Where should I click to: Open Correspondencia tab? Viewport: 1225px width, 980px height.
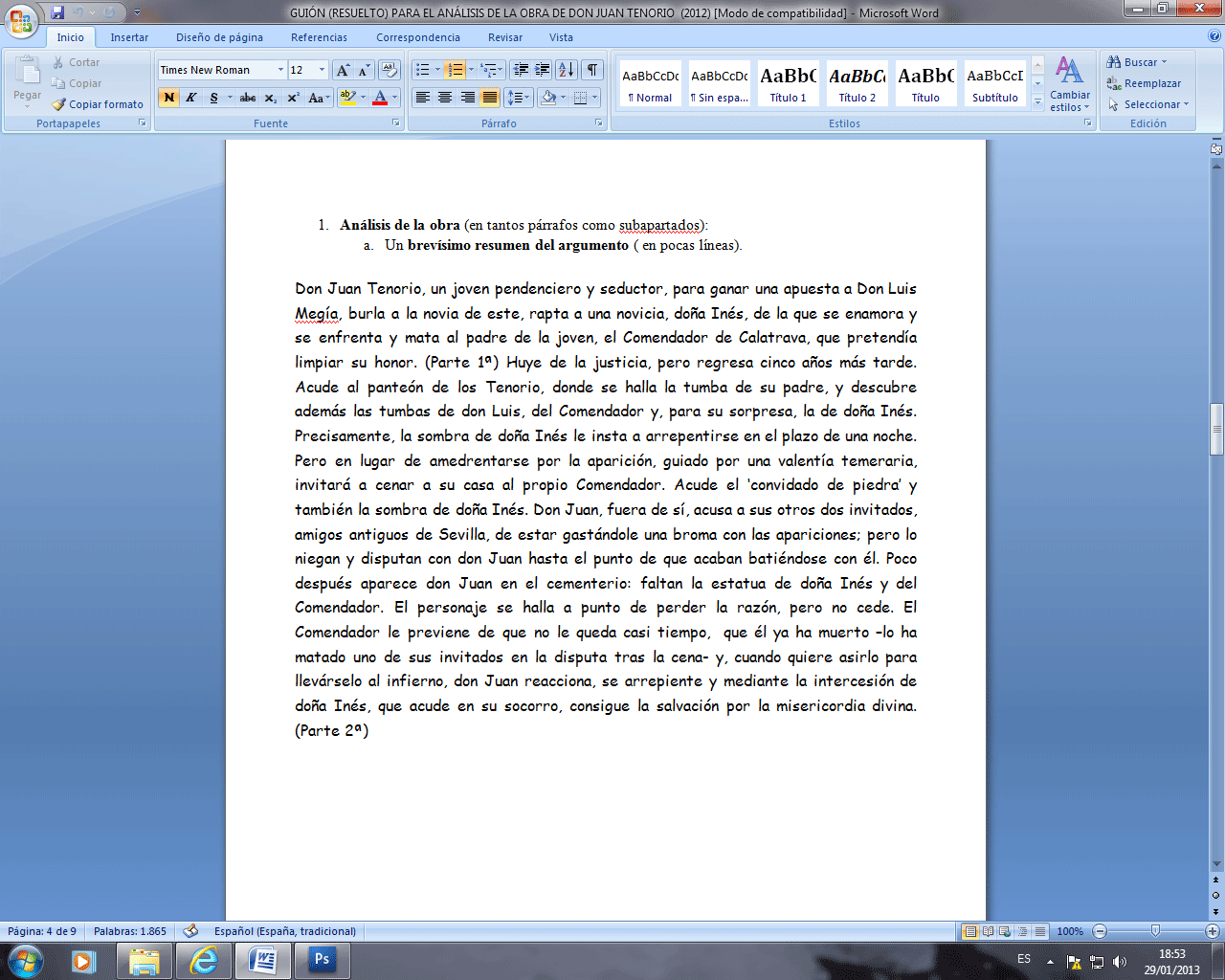tap(418, 37)
